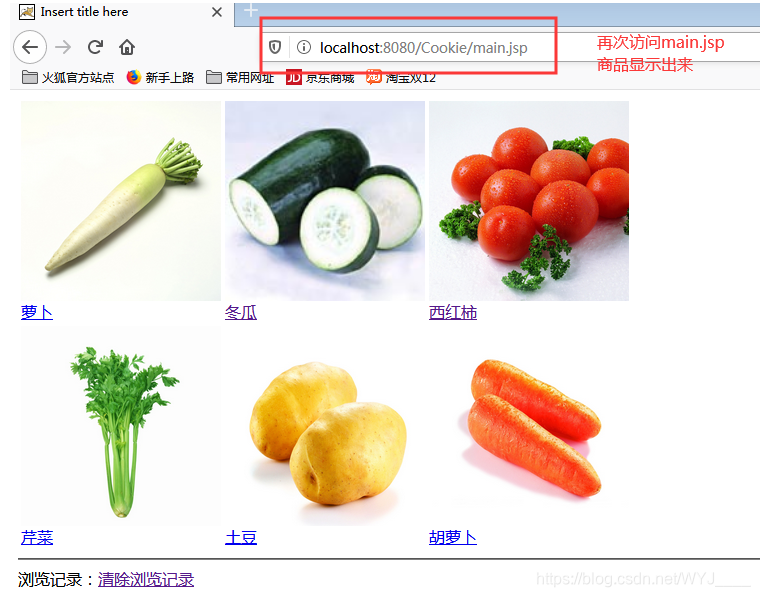
Task: Click the potatoes product image
Action: [325, 426]
